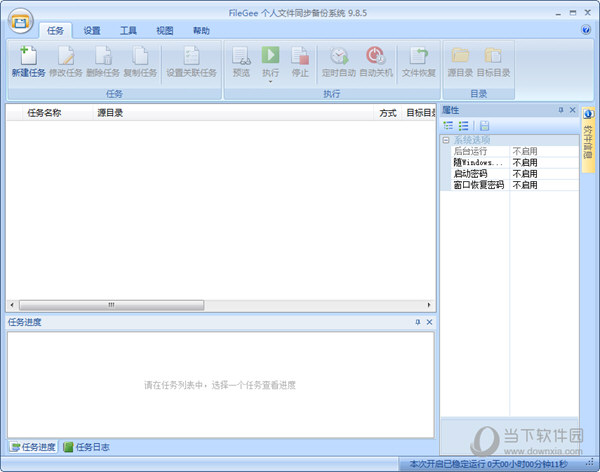Switch to the 任务日志 bottom tab
600x472 pixels.
coord(87,447)
